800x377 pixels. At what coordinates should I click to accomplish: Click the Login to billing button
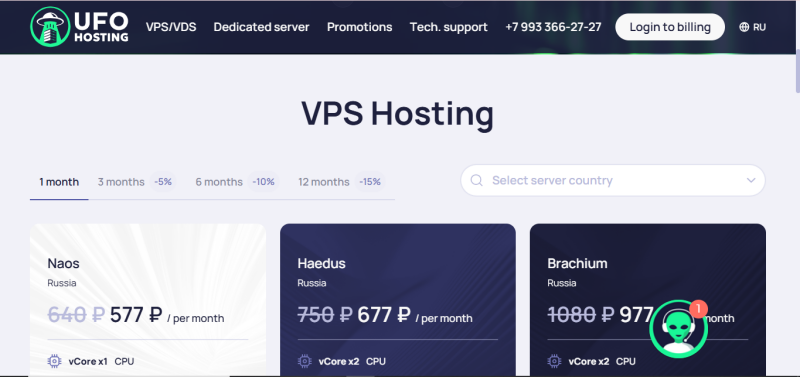tap(670, 27)
